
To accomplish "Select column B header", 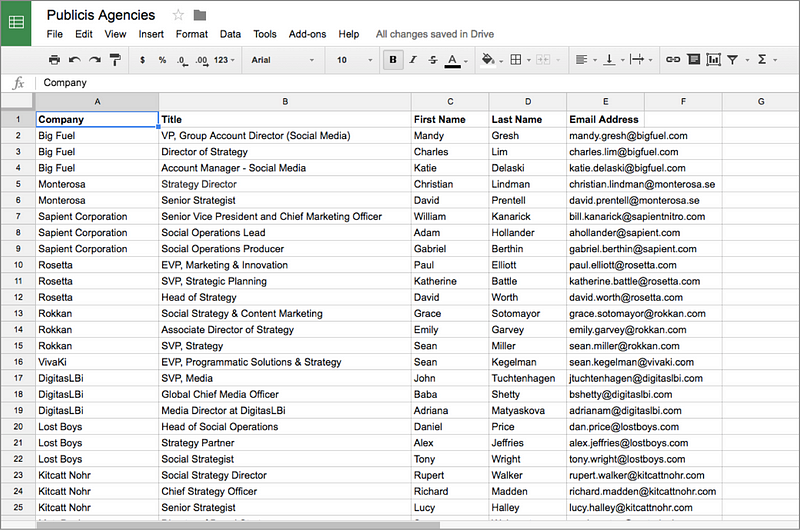I will click(x=285, y=102).
